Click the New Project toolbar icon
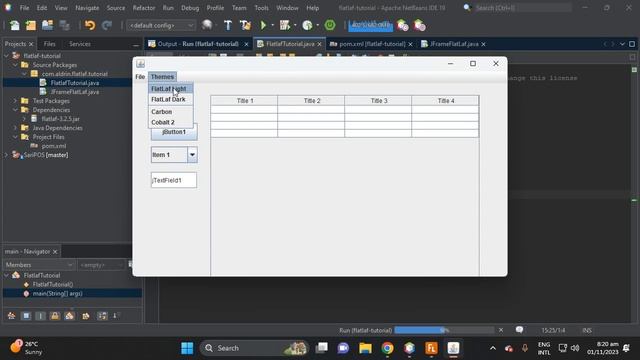Viewport: 640px width, 360px height. coord(31,26)
